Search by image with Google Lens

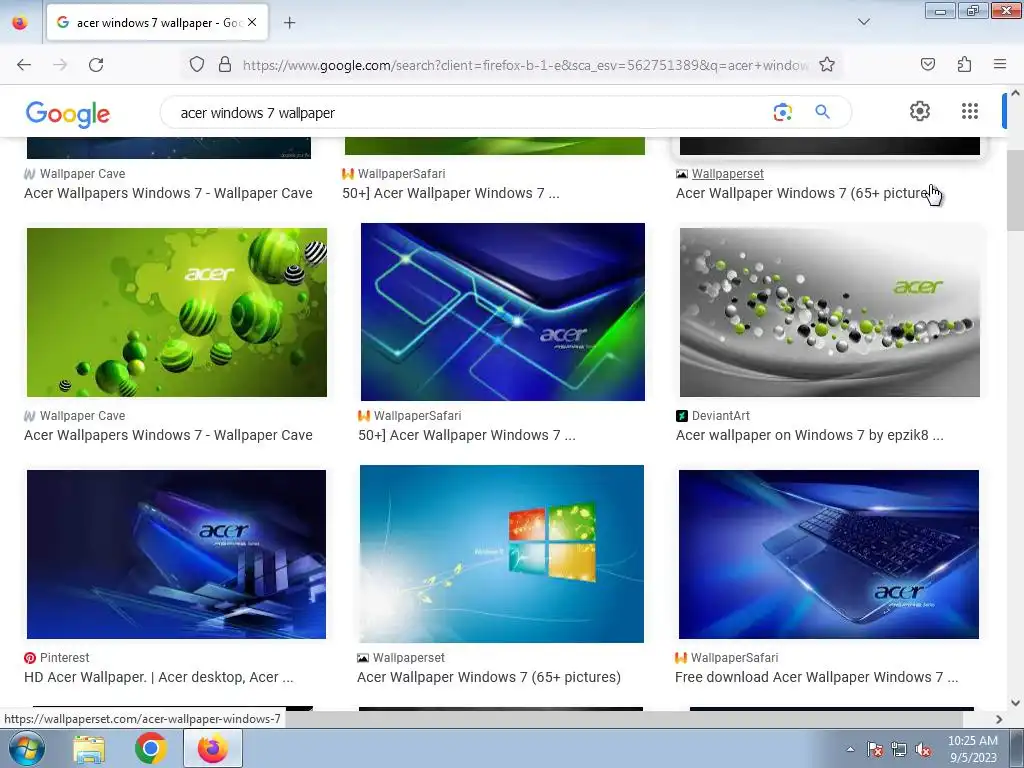(x=782, y=112)
